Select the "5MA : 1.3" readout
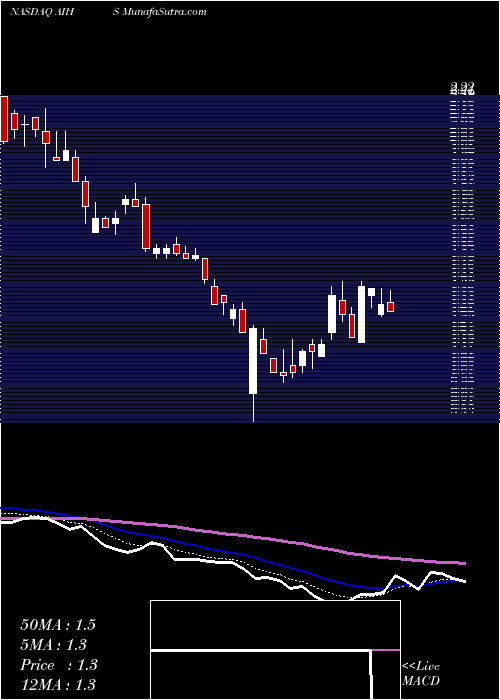This screenshot has height=700, width=500. click(54, 645)
